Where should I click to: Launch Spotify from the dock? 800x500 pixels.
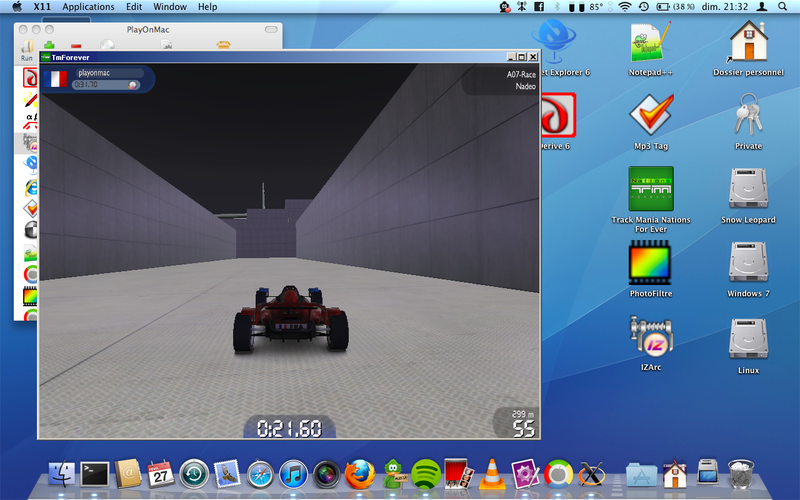(425, 472)
